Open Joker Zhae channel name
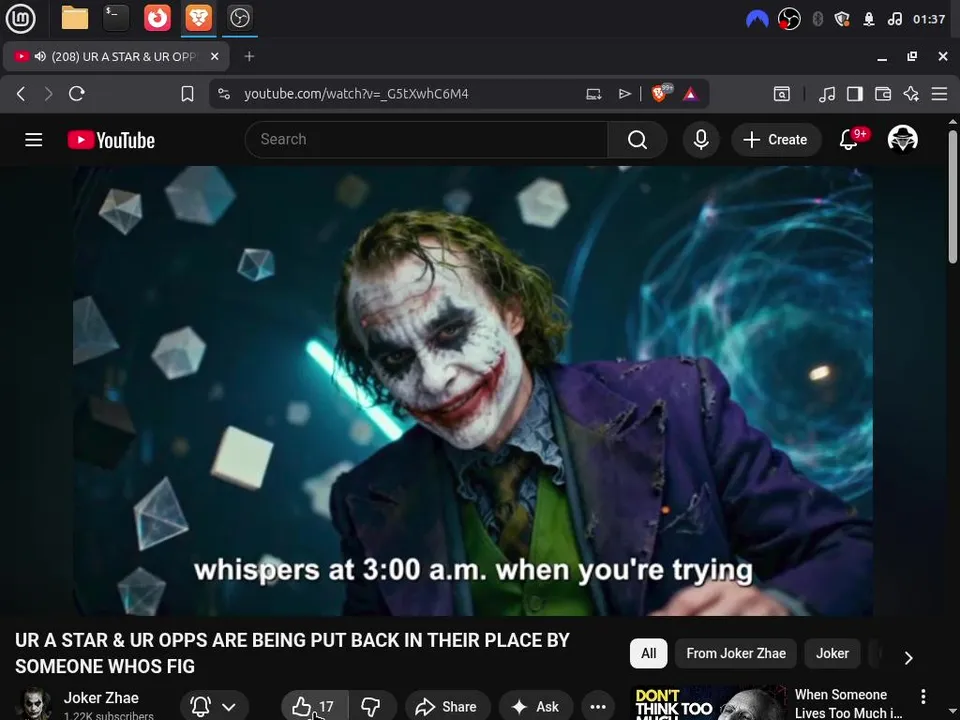The width and height of the screenshot is (960, 720). 101,698
